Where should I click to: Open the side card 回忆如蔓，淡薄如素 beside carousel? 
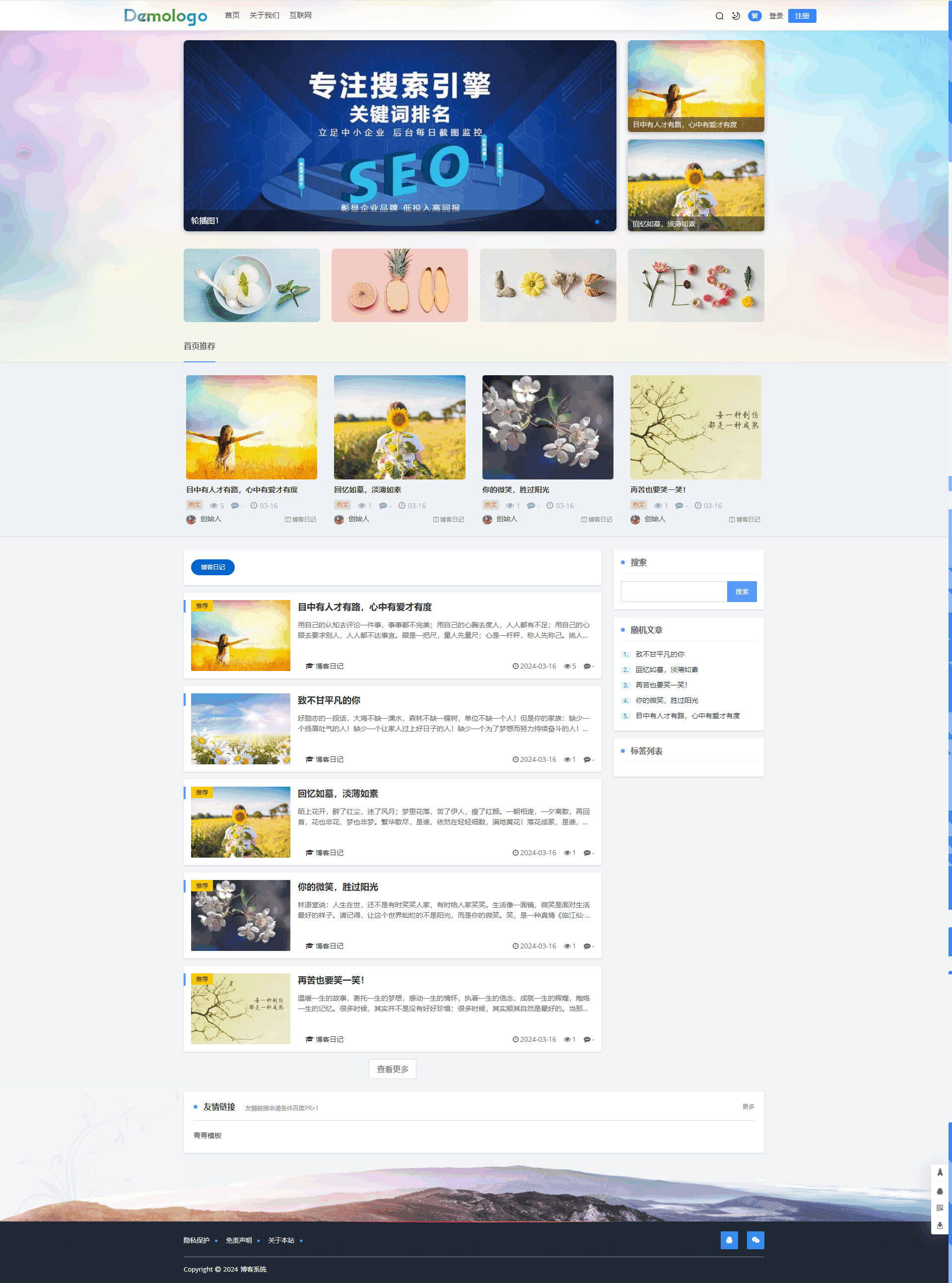pyautogui.click(x=695, y=185)
